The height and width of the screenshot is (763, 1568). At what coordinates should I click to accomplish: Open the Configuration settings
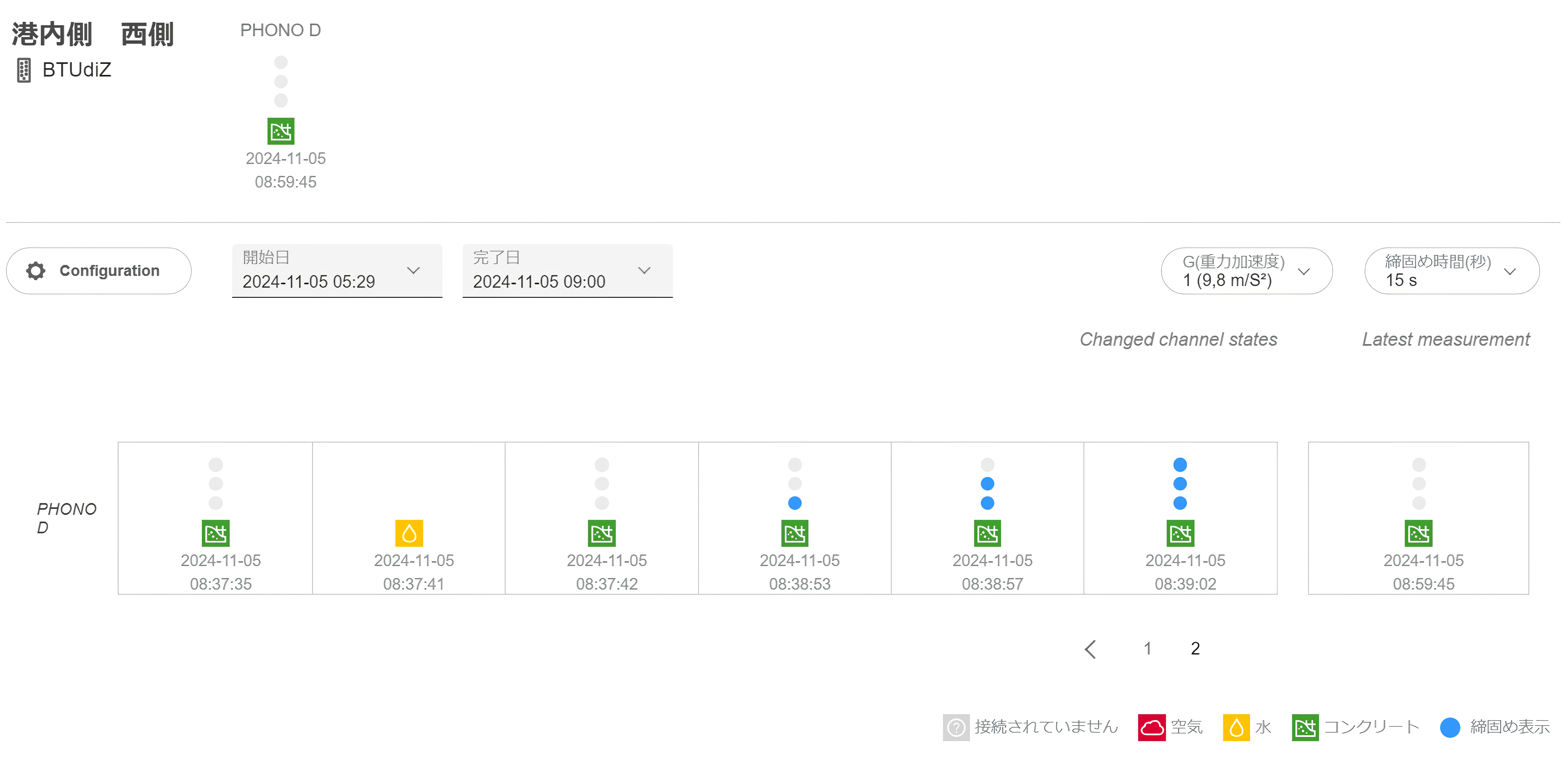point(98,271)
